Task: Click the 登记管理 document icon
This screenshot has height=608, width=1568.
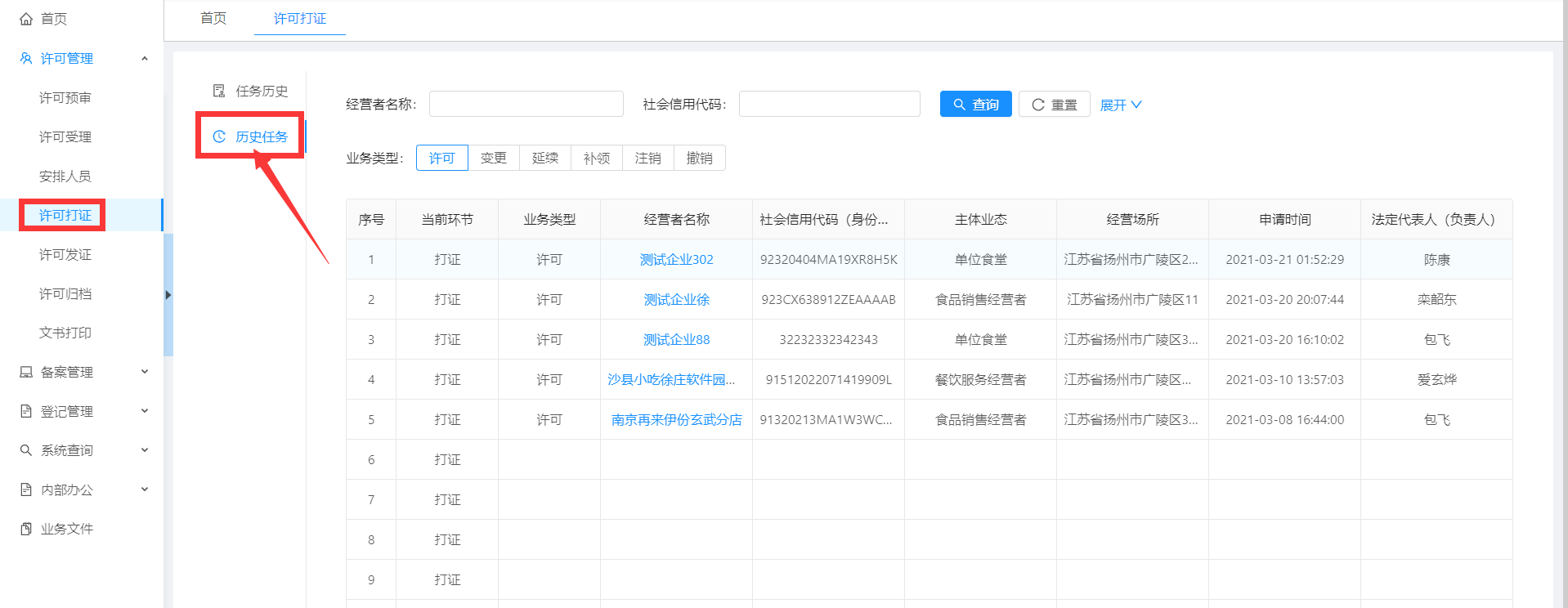Action: pos(26,411)
